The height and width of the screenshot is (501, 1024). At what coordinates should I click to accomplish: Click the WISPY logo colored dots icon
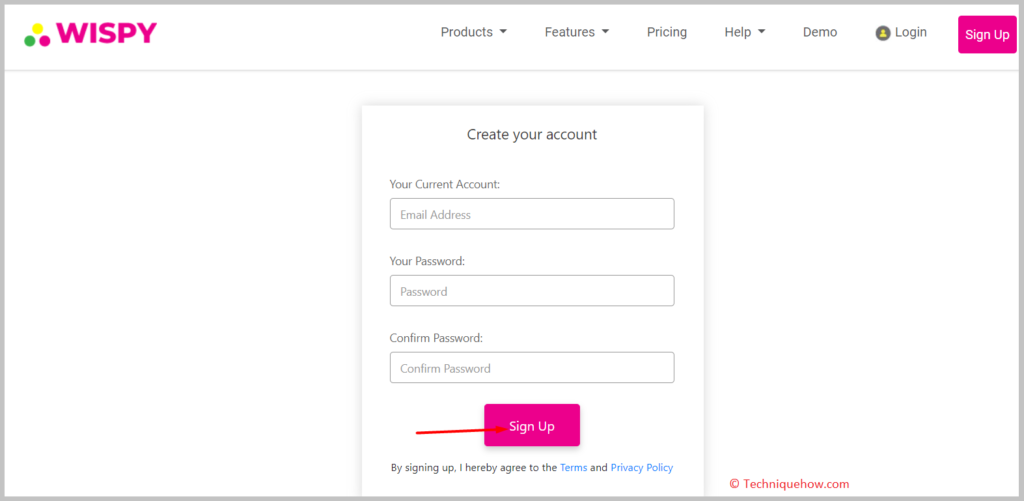pyautogui.click(x=37, y=35)
